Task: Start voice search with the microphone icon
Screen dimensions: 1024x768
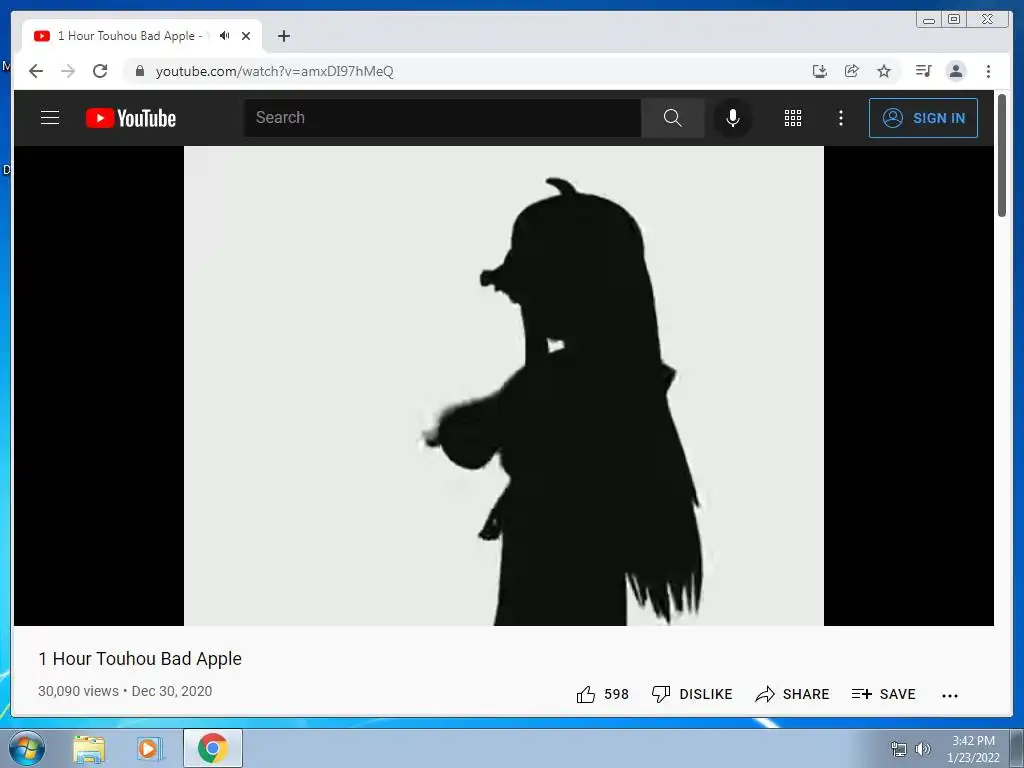Action: click(x=733, y=118)
